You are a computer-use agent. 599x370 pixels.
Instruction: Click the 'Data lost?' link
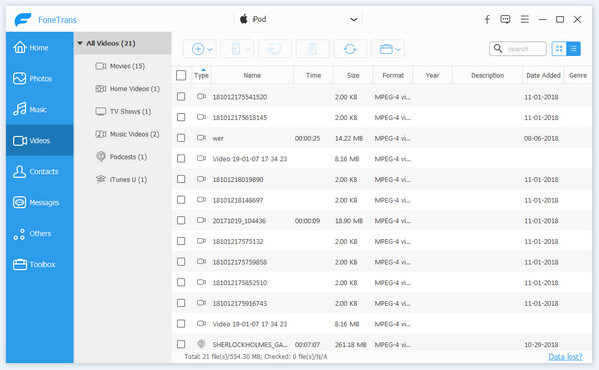pos(565,357)
